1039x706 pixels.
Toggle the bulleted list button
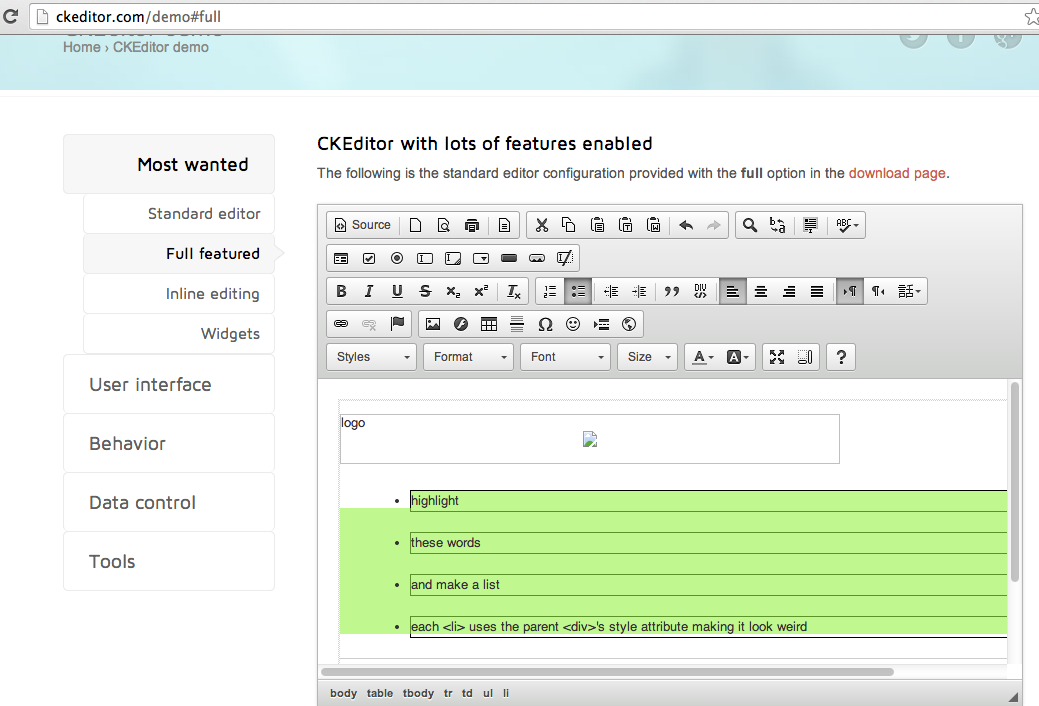coord(577,291)
